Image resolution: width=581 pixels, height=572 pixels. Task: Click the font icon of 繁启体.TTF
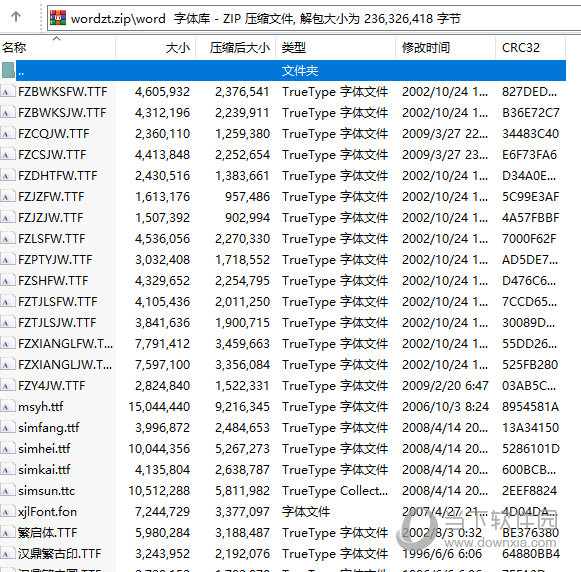pos(7,533)
